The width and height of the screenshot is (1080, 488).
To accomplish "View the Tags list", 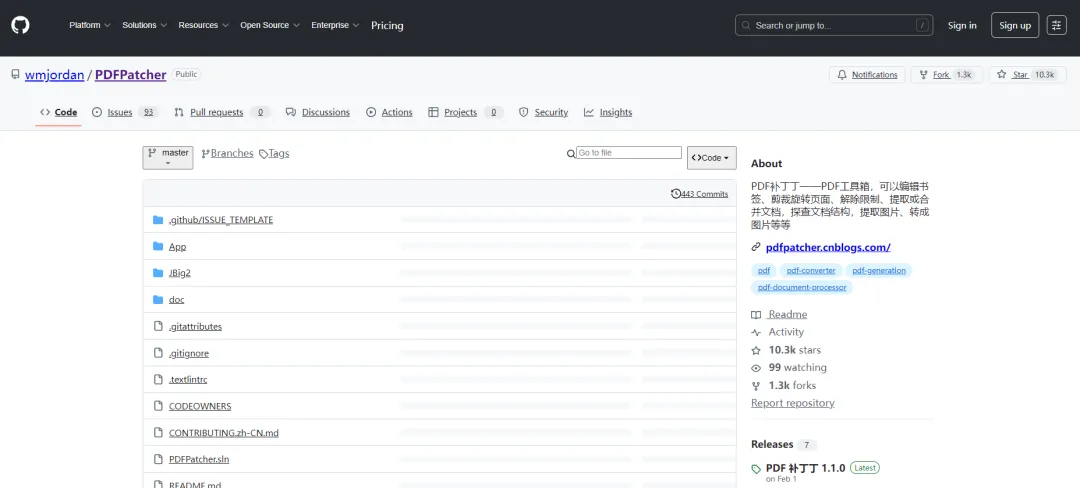I will pos(274,153).
